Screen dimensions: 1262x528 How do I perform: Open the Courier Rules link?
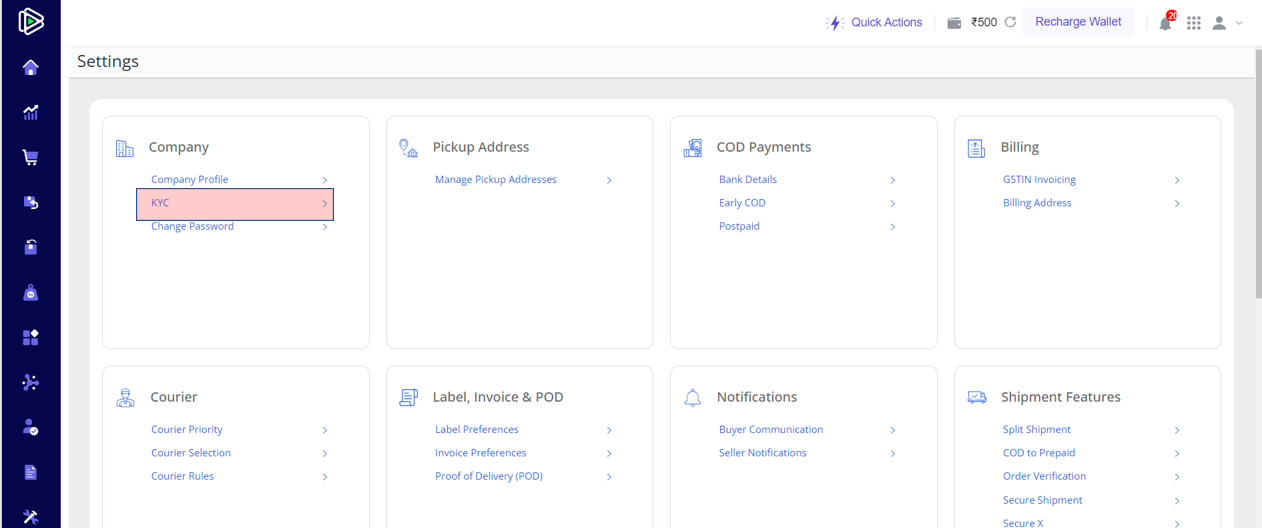click(182, 476)
